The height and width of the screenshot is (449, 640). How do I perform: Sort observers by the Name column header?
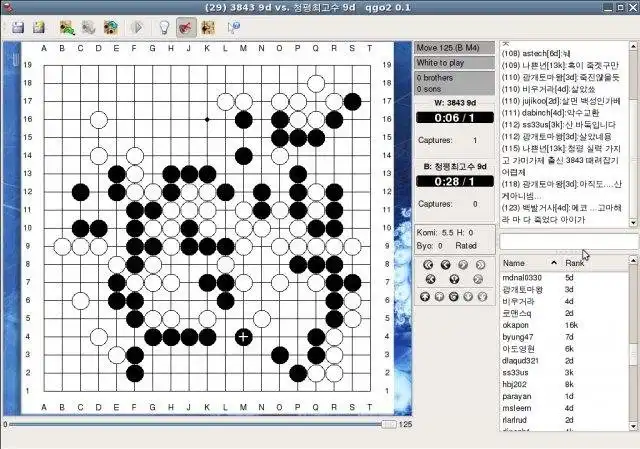pos(530,263)
